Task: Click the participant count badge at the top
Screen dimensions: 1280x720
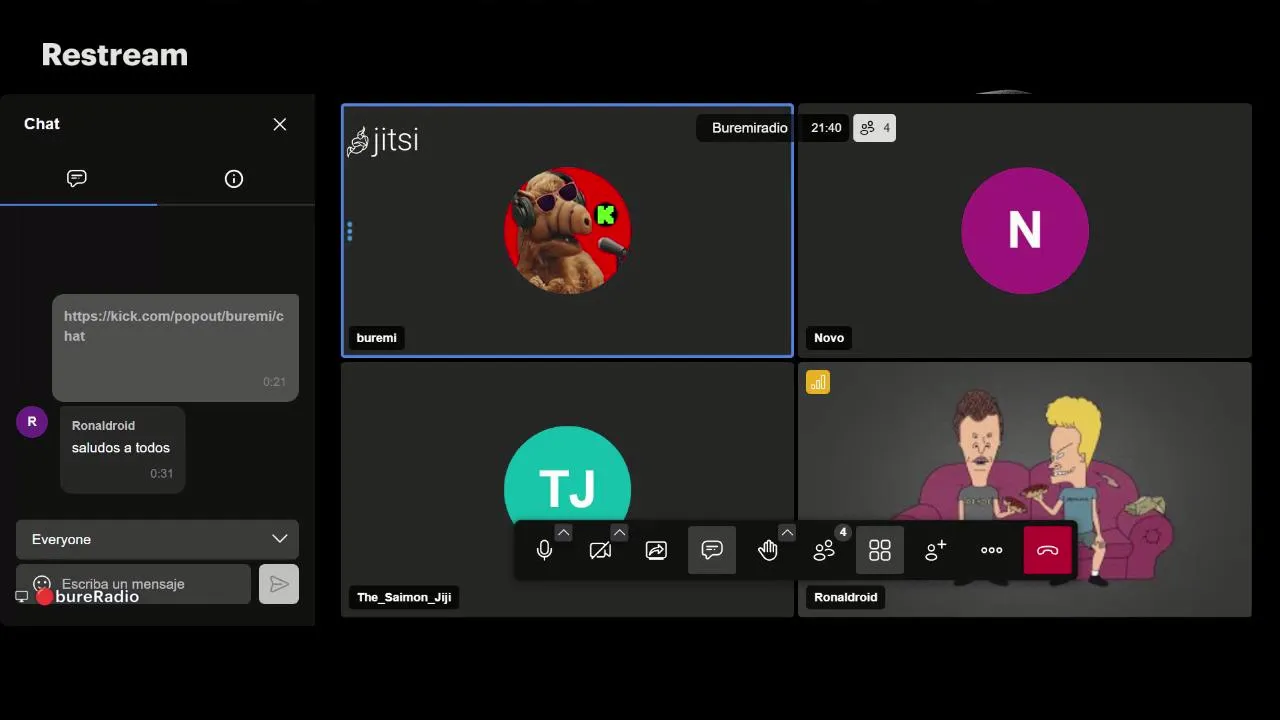Action: pos(874,128)
